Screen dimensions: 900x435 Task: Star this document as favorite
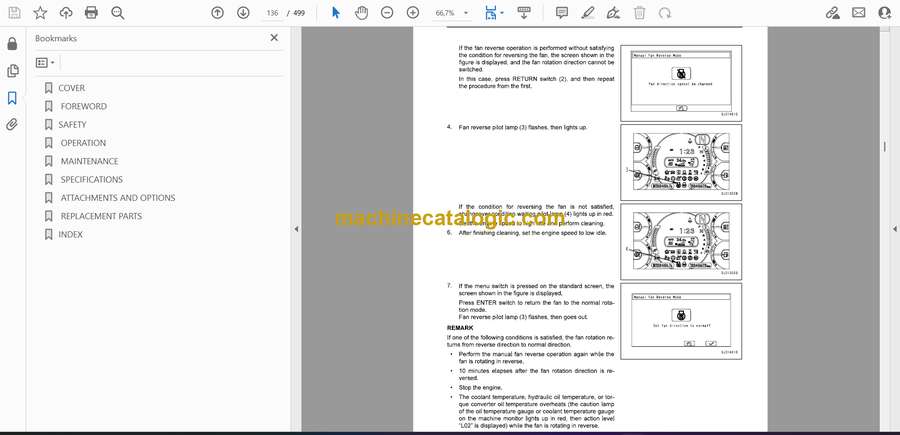[x=40, y=13]
